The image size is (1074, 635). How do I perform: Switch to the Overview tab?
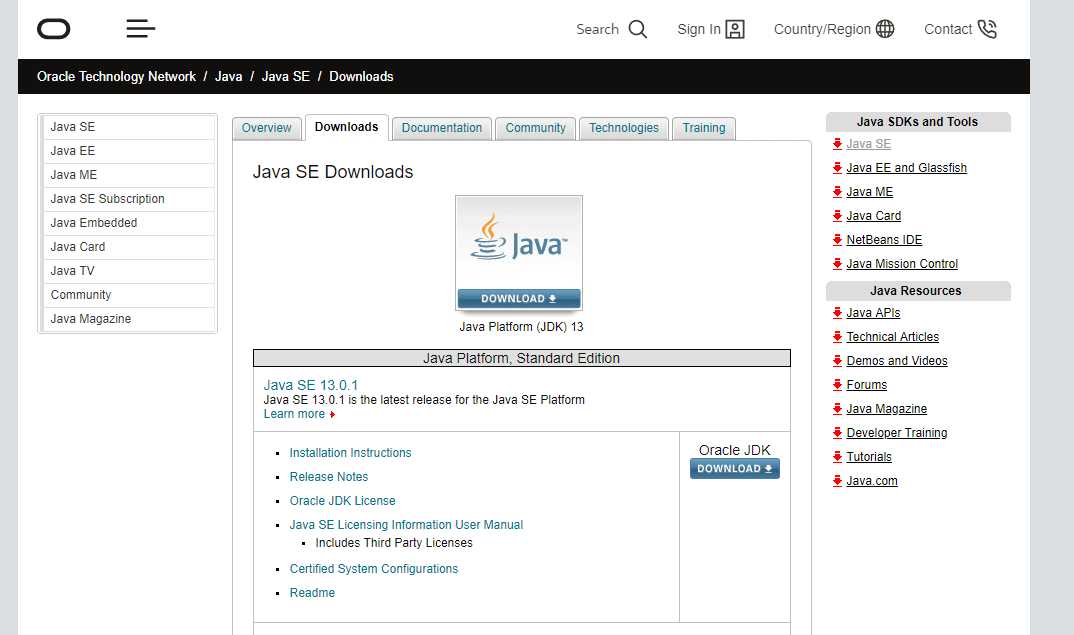point(266,128)
